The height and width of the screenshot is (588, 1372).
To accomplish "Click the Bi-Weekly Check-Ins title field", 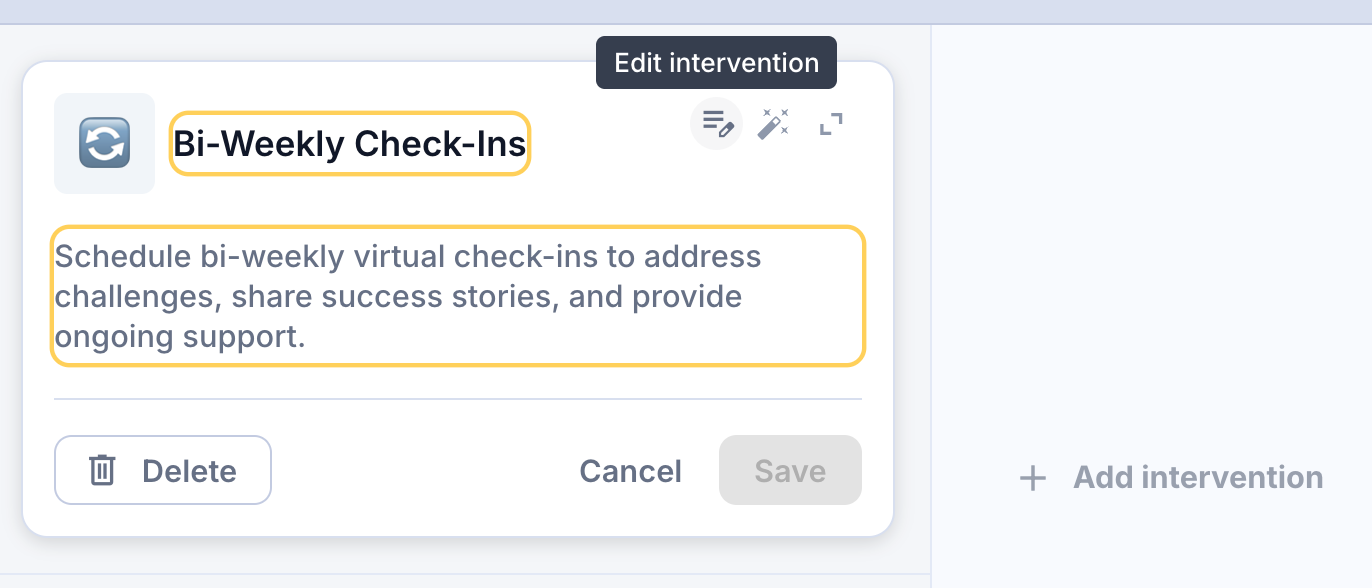I will click(349, 144).
